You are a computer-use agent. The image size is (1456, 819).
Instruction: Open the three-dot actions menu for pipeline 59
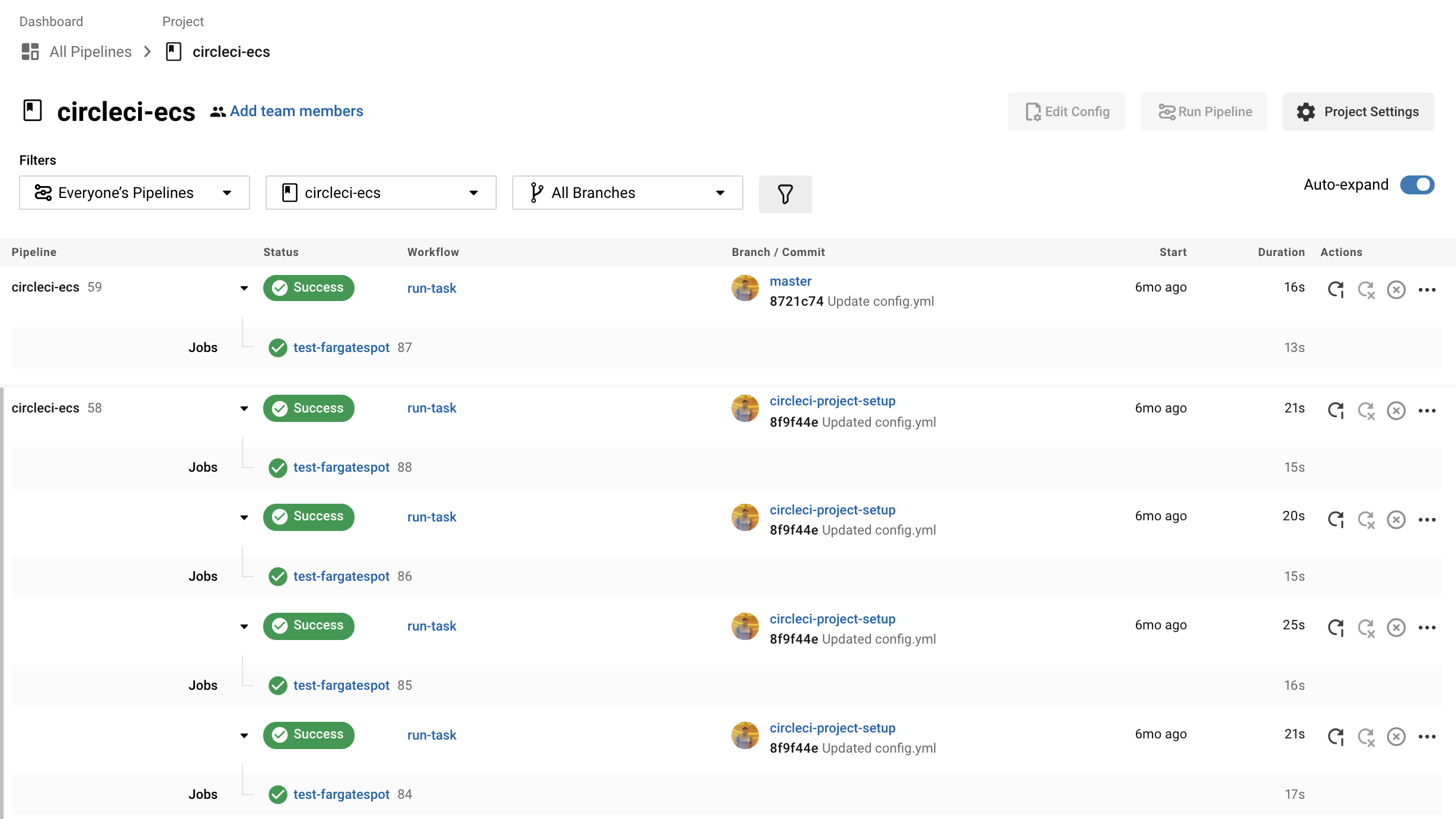(1428, 289)
